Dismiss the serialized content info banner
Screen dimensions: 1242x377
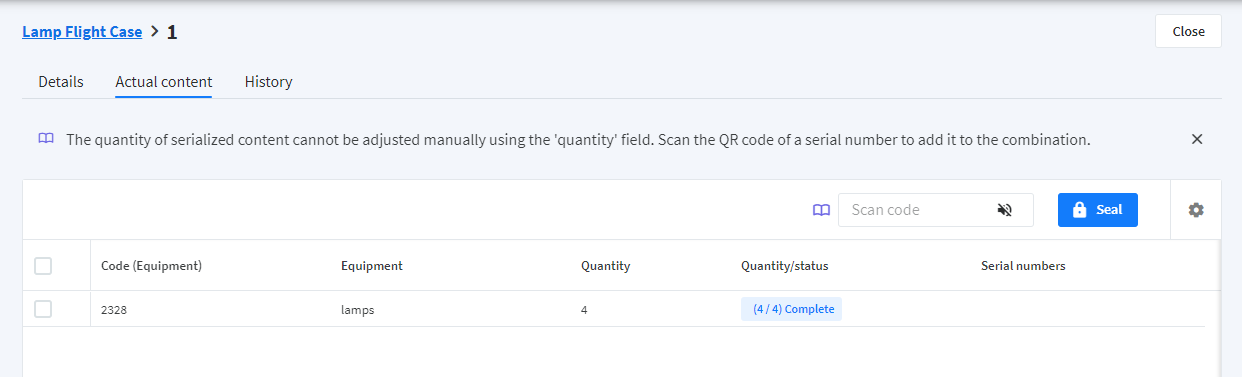click(x=1197, y=139)
